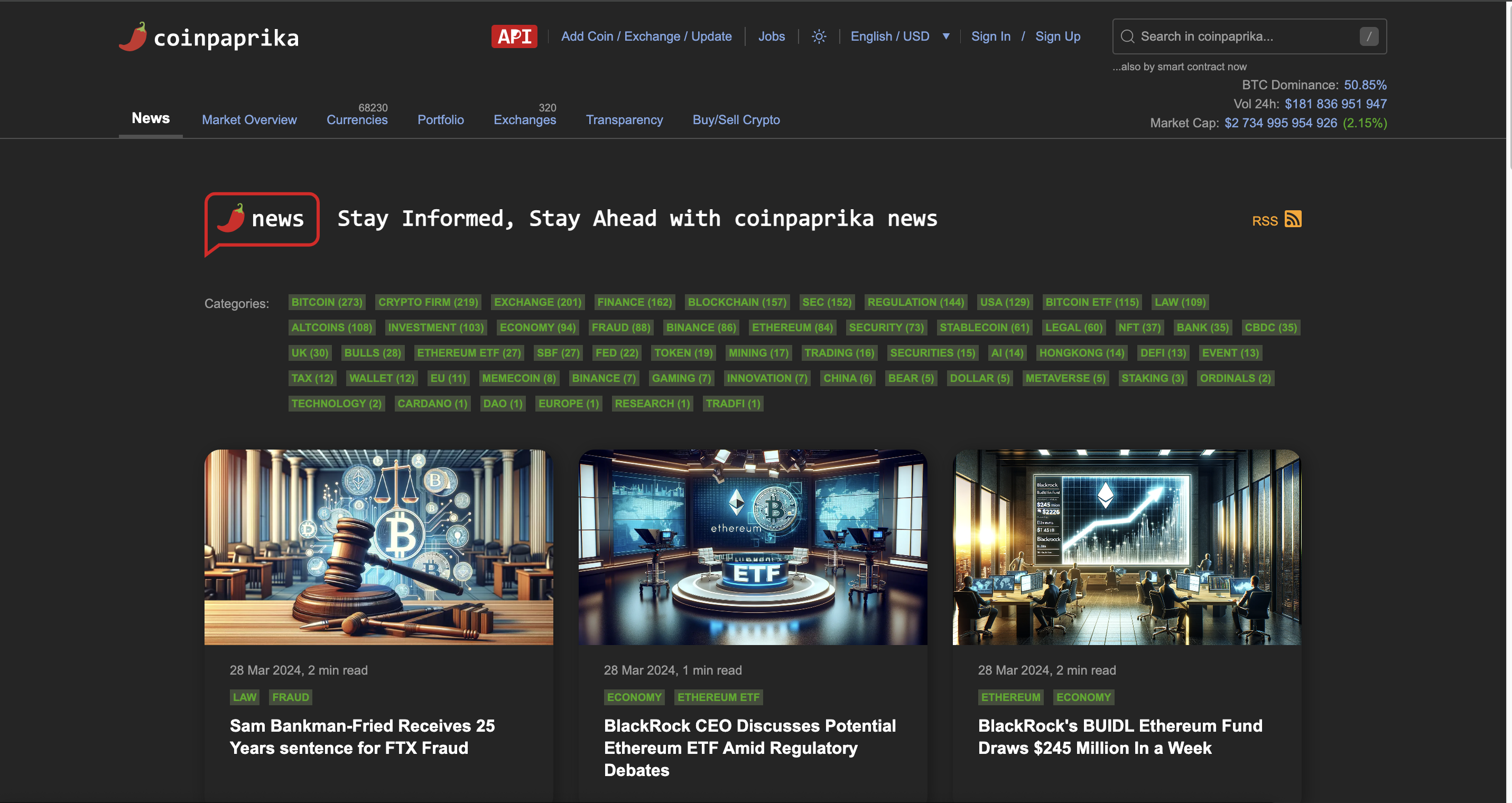The width and height of the screenshot is (1512, 803).
Task: Open BlackRock's BUIDL Ethereum Fund article
Action: tap(1120, 737)
